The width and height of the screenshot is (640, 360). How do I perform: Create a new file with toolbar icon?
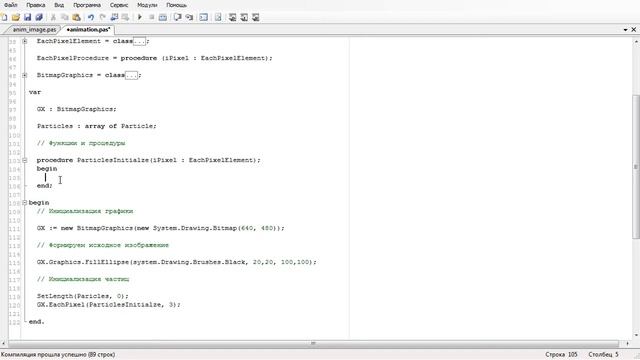pyautogui.click(x=4, y=17)
